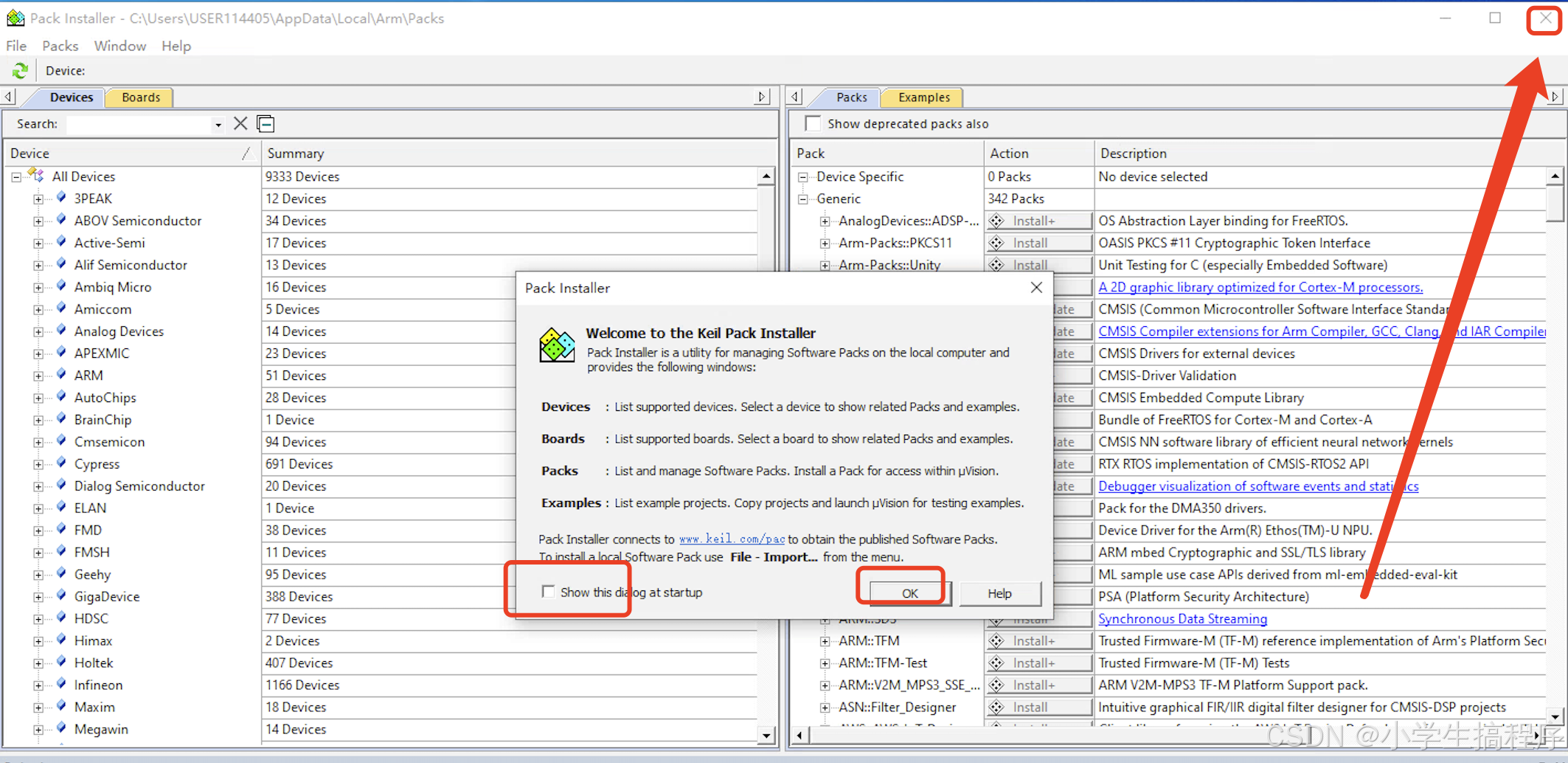The image size is (1568, 763).
Task: Click OK in the welcome dialog
Action: click(x=910, y=593)
